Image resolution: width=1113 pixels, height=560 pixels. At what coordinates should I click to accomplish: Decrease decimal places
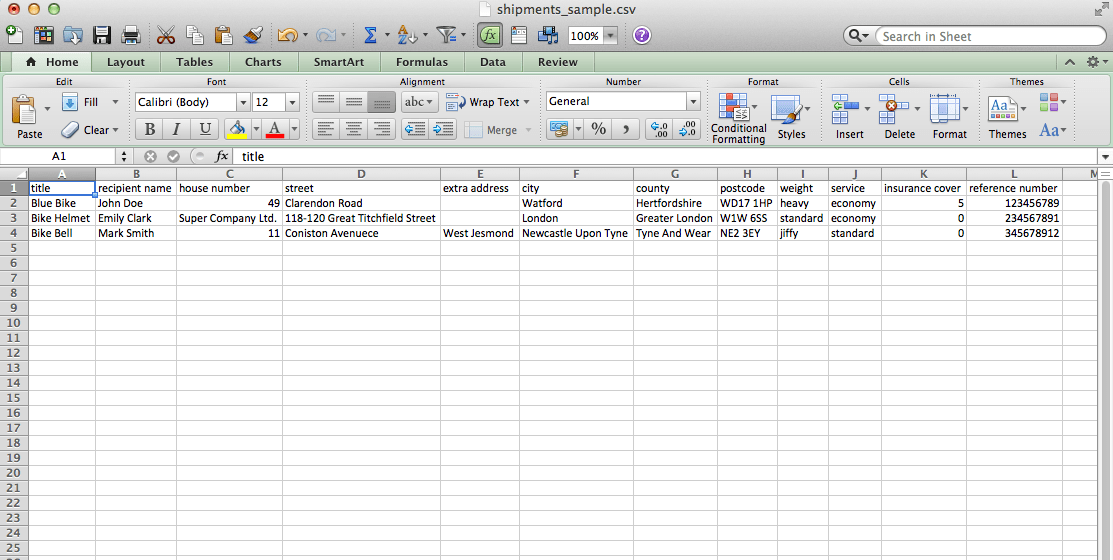[687, 129]
